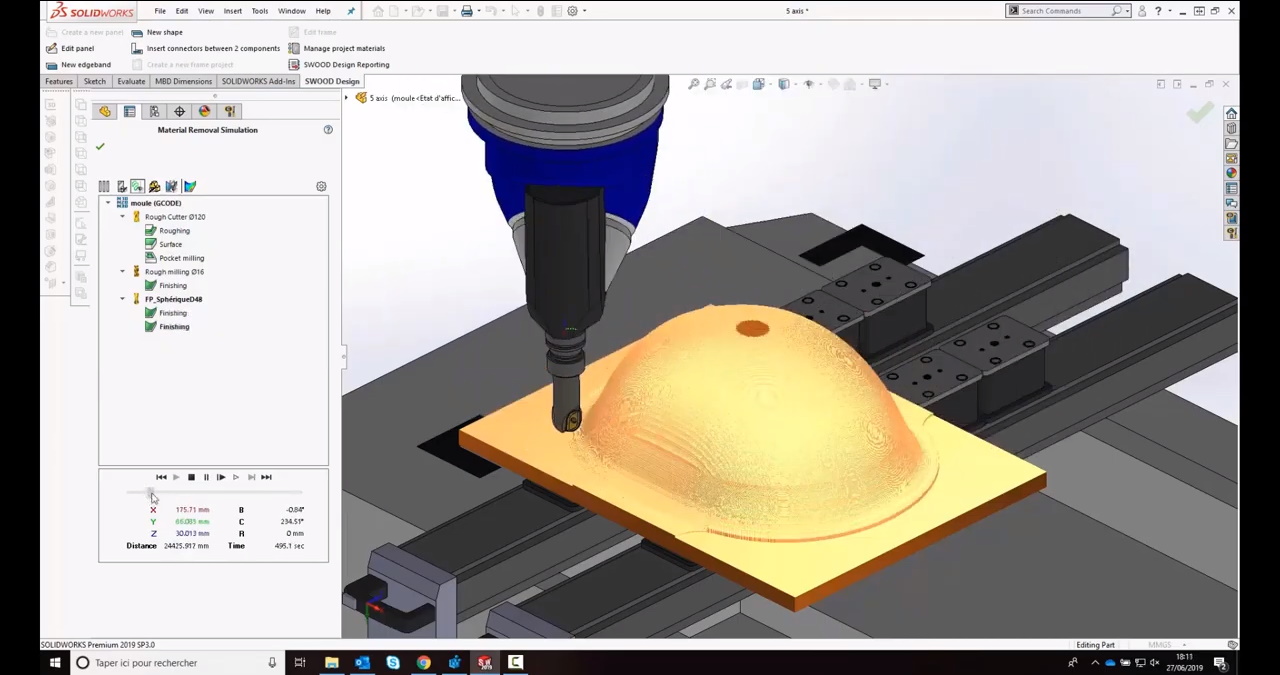Open the DimXpert crosshair panel tab
1280x675 pixels.
(180, 112)
